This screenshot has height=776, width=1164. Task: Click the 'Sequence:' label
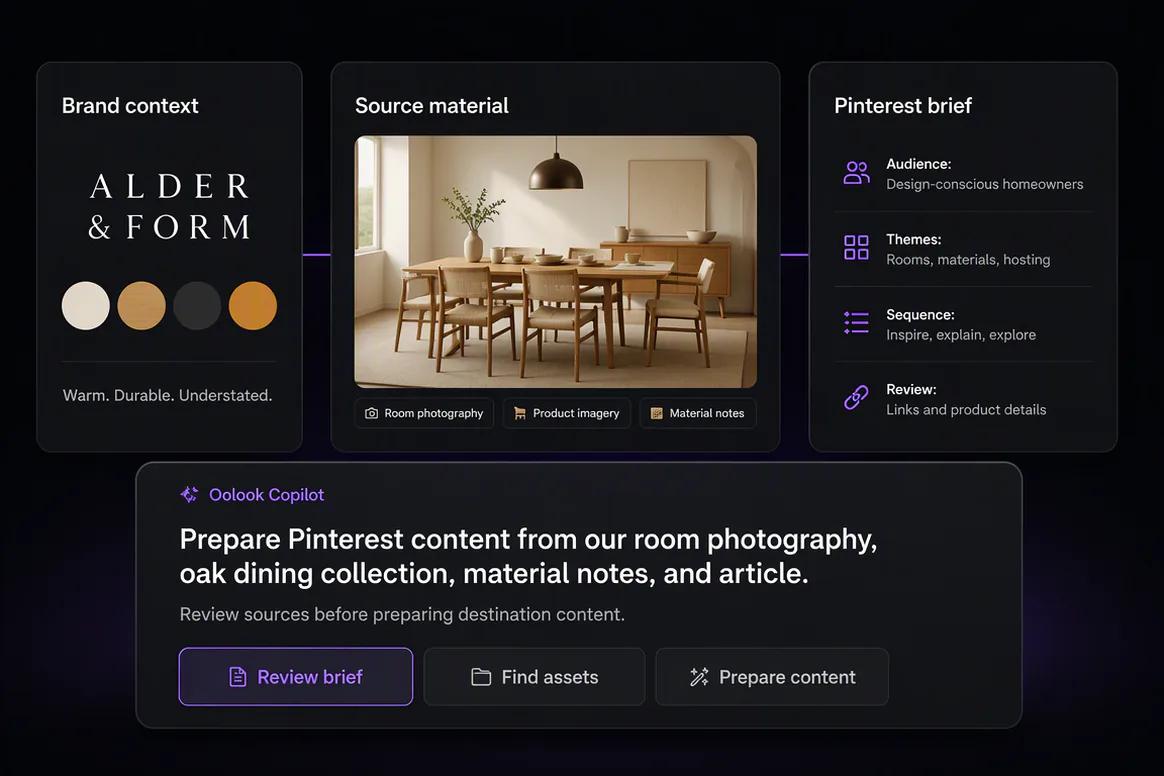pyautogui.click(x=920, y=315)
